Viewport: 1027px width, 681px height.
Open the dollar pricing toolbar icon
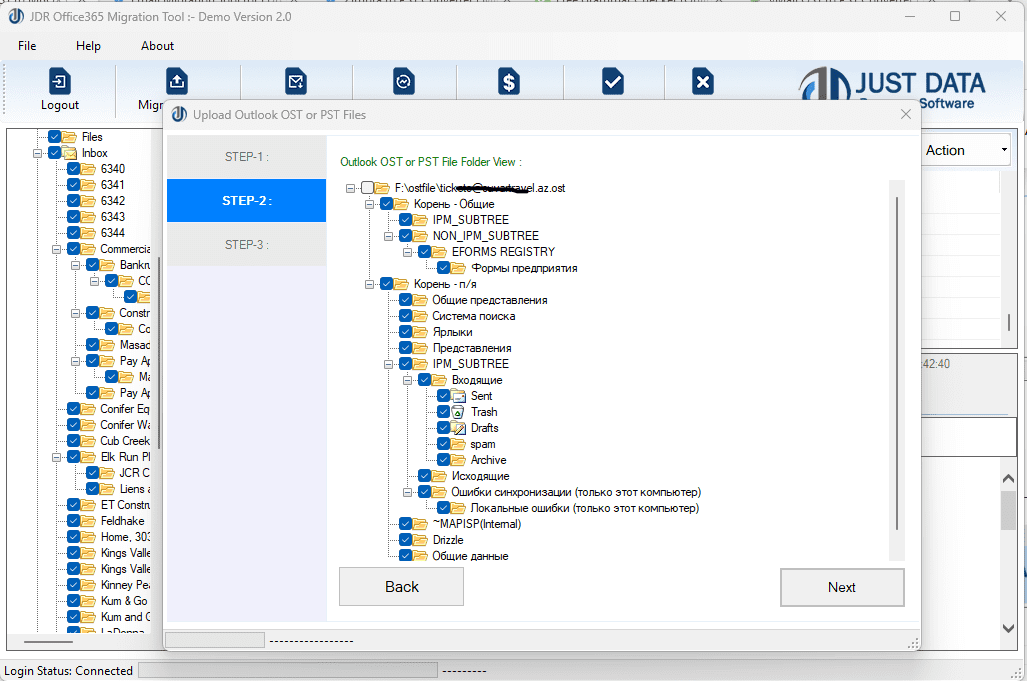509,82
